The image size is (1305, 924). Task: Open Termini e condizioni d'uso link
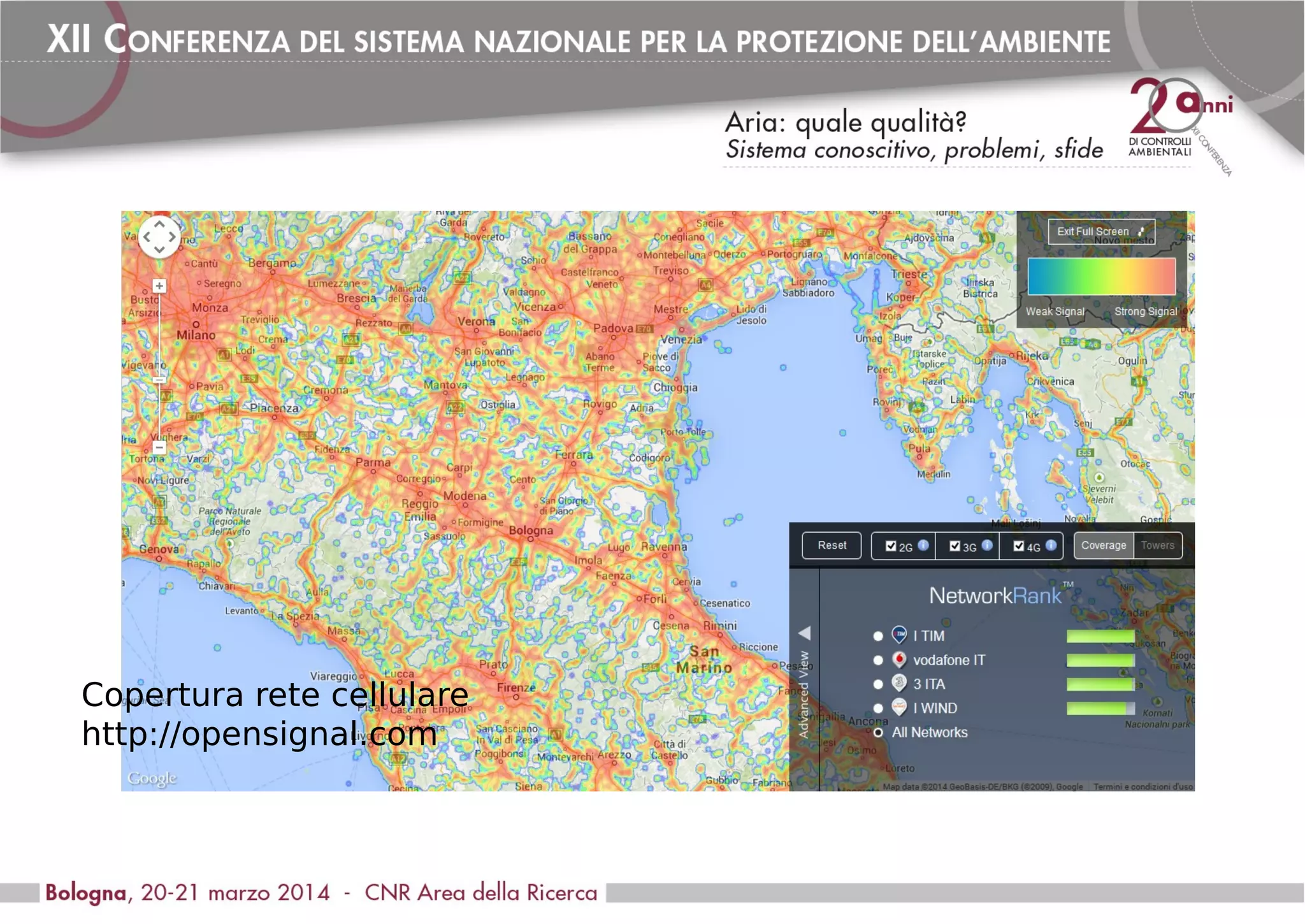pos(1143,787)
